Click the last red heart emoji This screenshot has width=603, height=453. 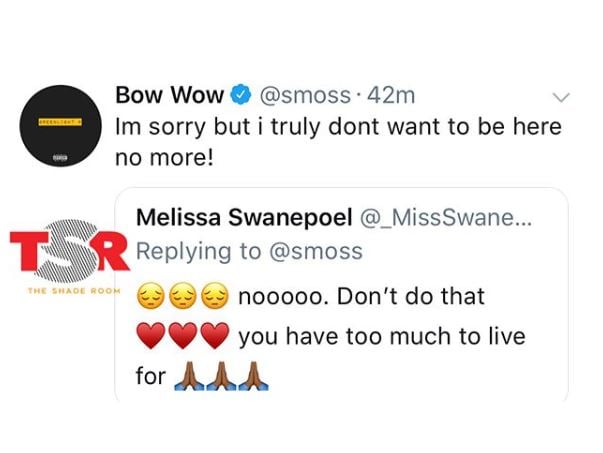coord(215,335)
